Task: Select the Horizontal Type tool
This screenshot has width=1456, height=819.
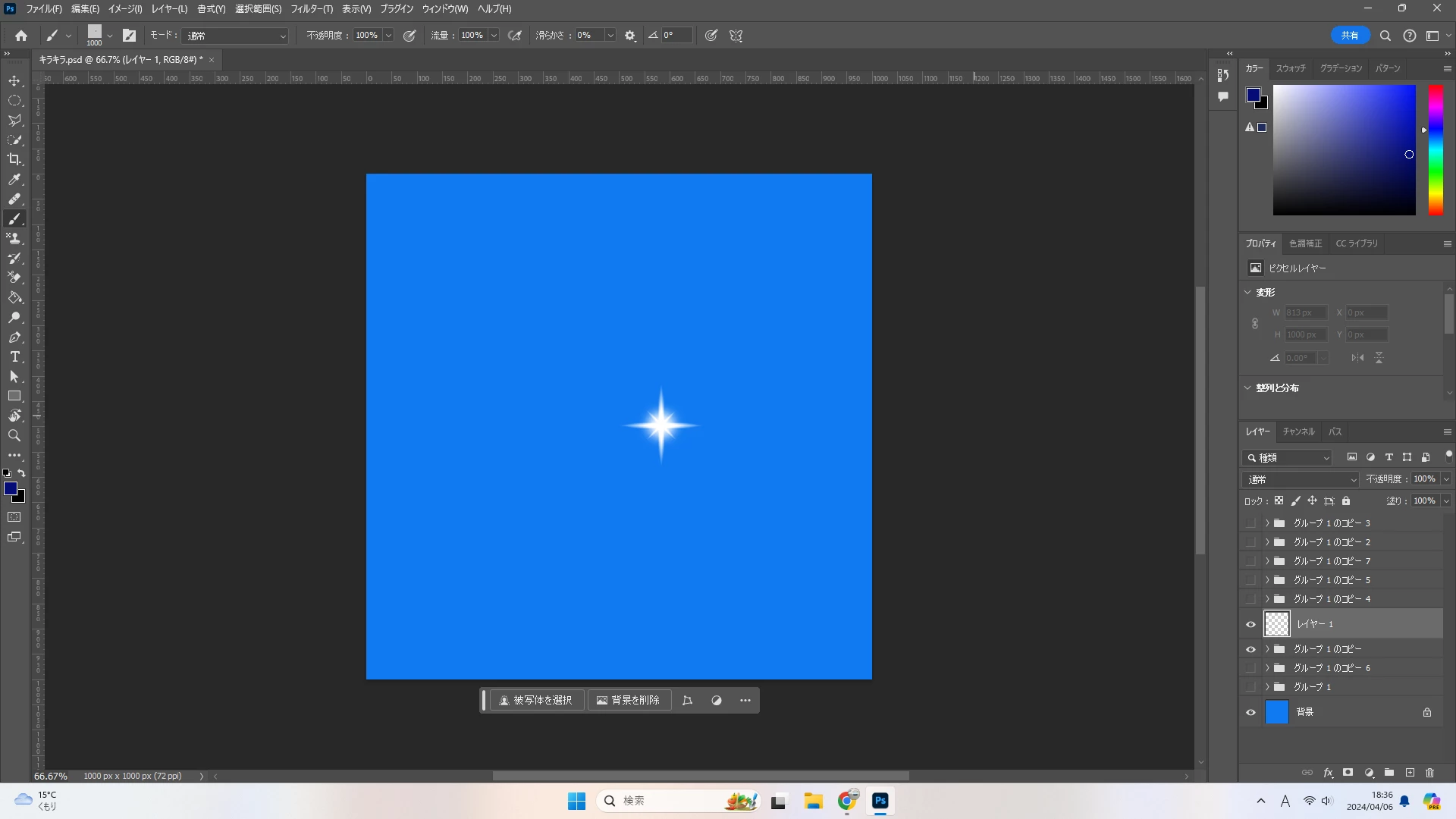Action: point(14,357)
